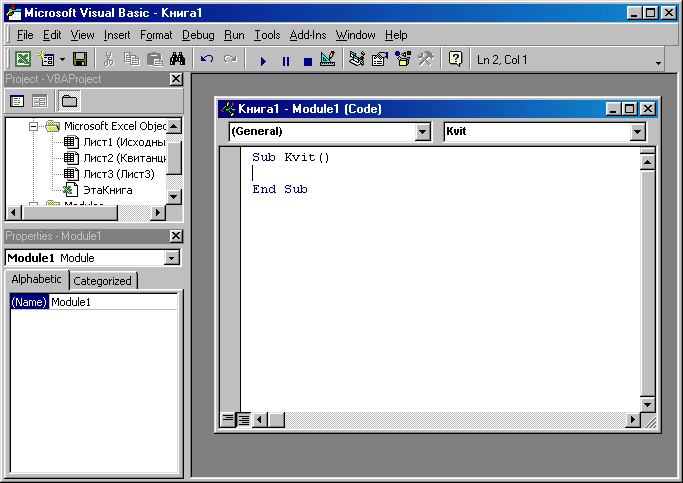The width and height of the screenshot is (683, 483).
Task: Open Object Browser toolbar icon
Action: pos(403,59)
